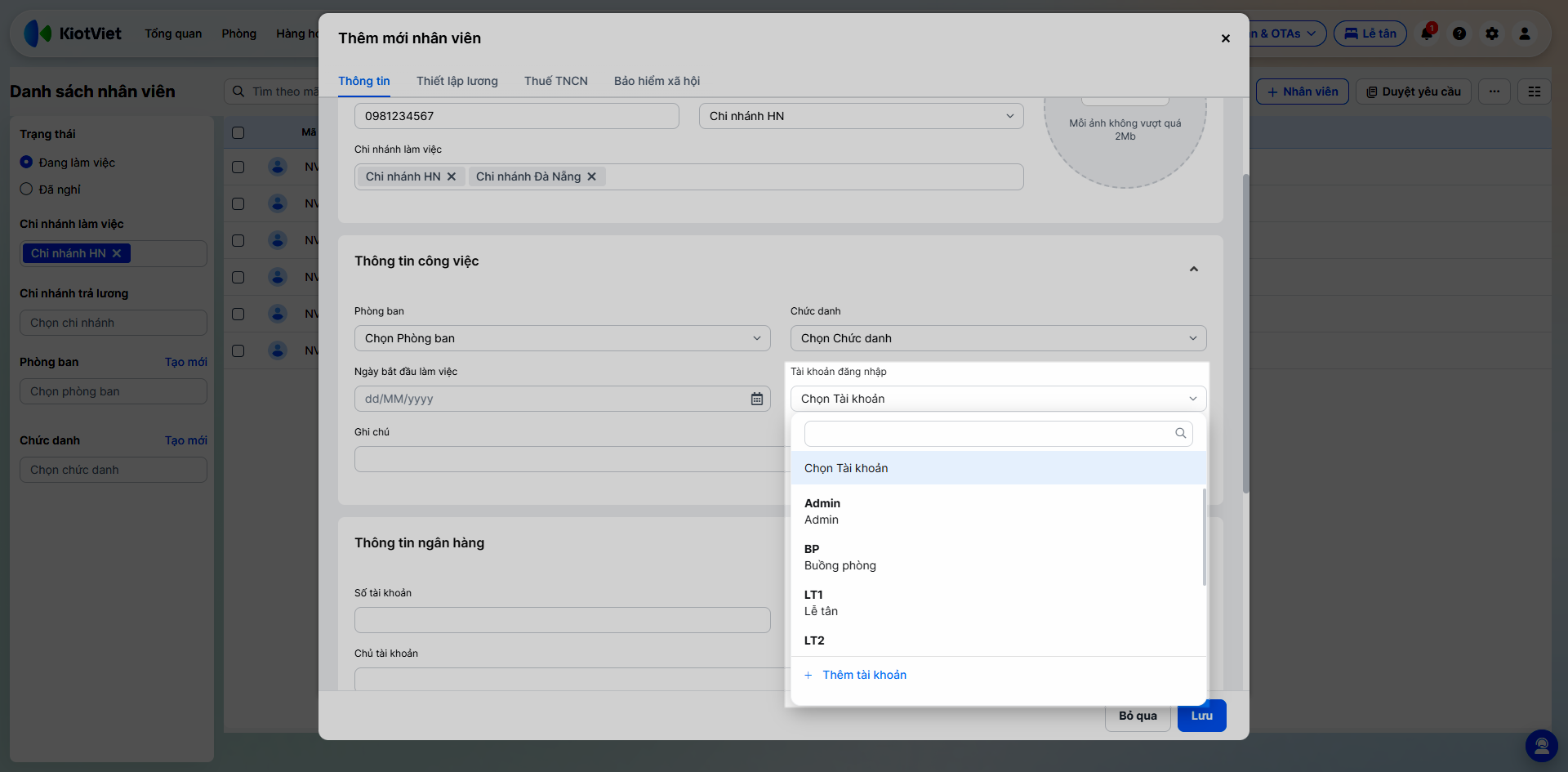Select the Đang làm việc radio button

(26, 162)
